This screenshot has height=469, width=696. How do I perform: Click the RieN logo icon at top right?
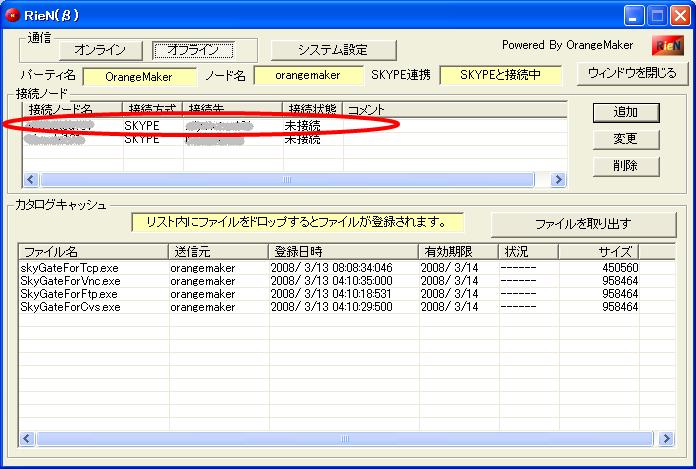pyautogui.click(x=668, y=45)
